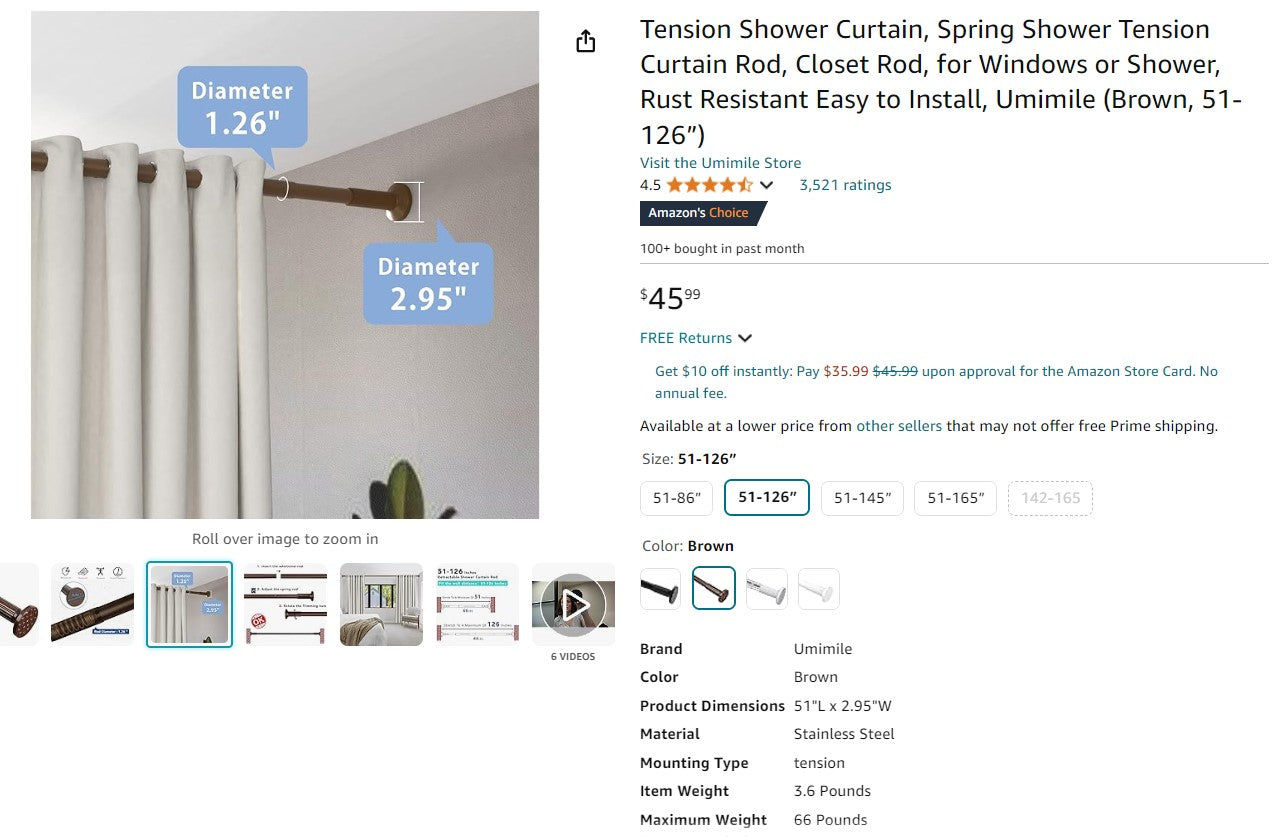Open the share options
1273x837 pixels.
tap(586, 41)
